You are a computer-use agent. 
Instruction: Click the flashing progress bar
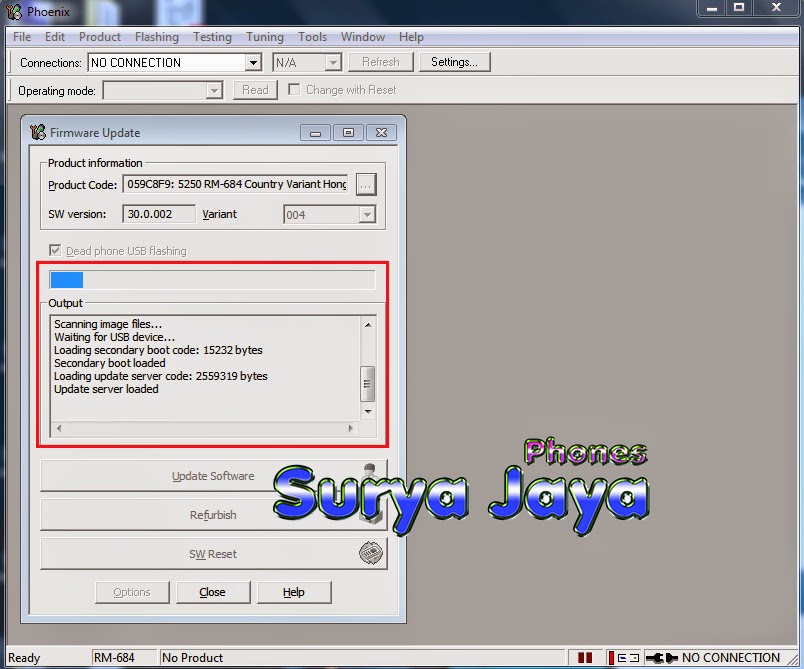pos(212,280)
